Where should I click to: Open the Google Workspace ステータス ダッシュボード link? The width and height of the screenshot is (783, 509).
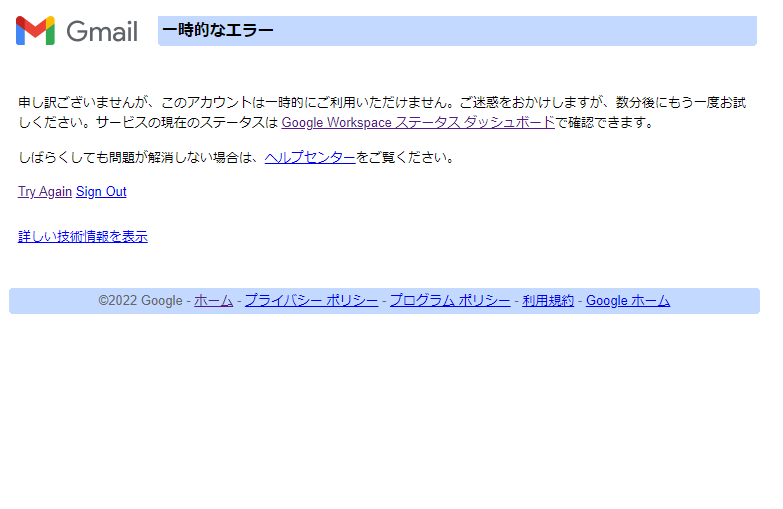pos(418,122)
